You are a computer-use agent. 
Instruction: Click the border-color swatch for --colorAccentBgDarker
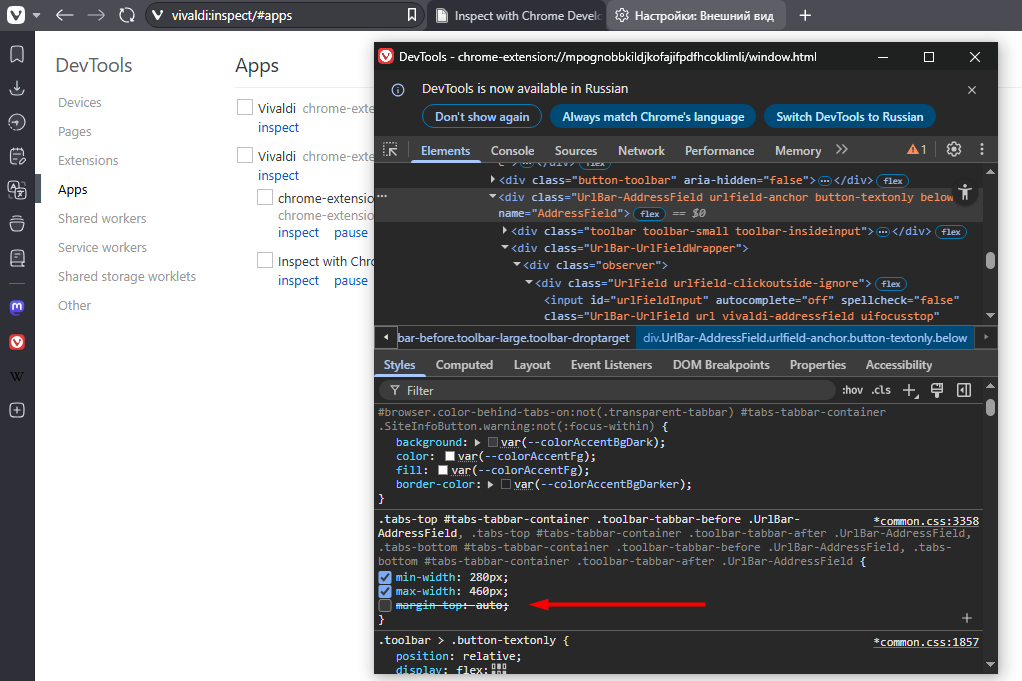(506, 485)
